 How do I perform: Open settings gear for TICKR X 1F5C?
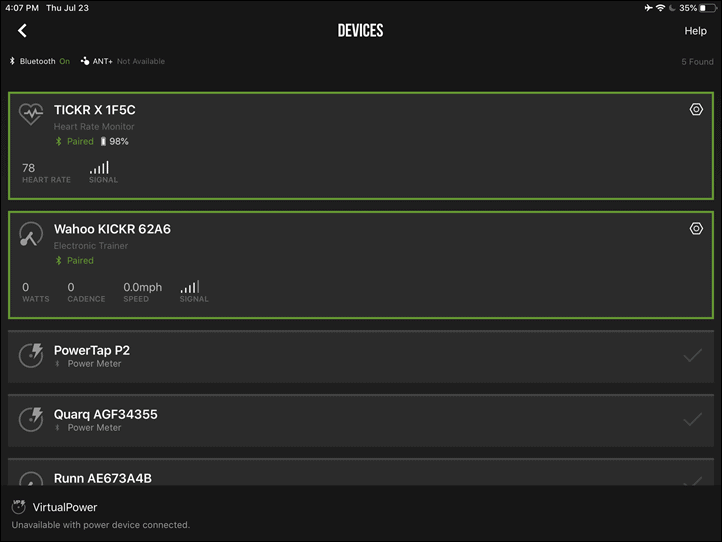pos(696,110)
